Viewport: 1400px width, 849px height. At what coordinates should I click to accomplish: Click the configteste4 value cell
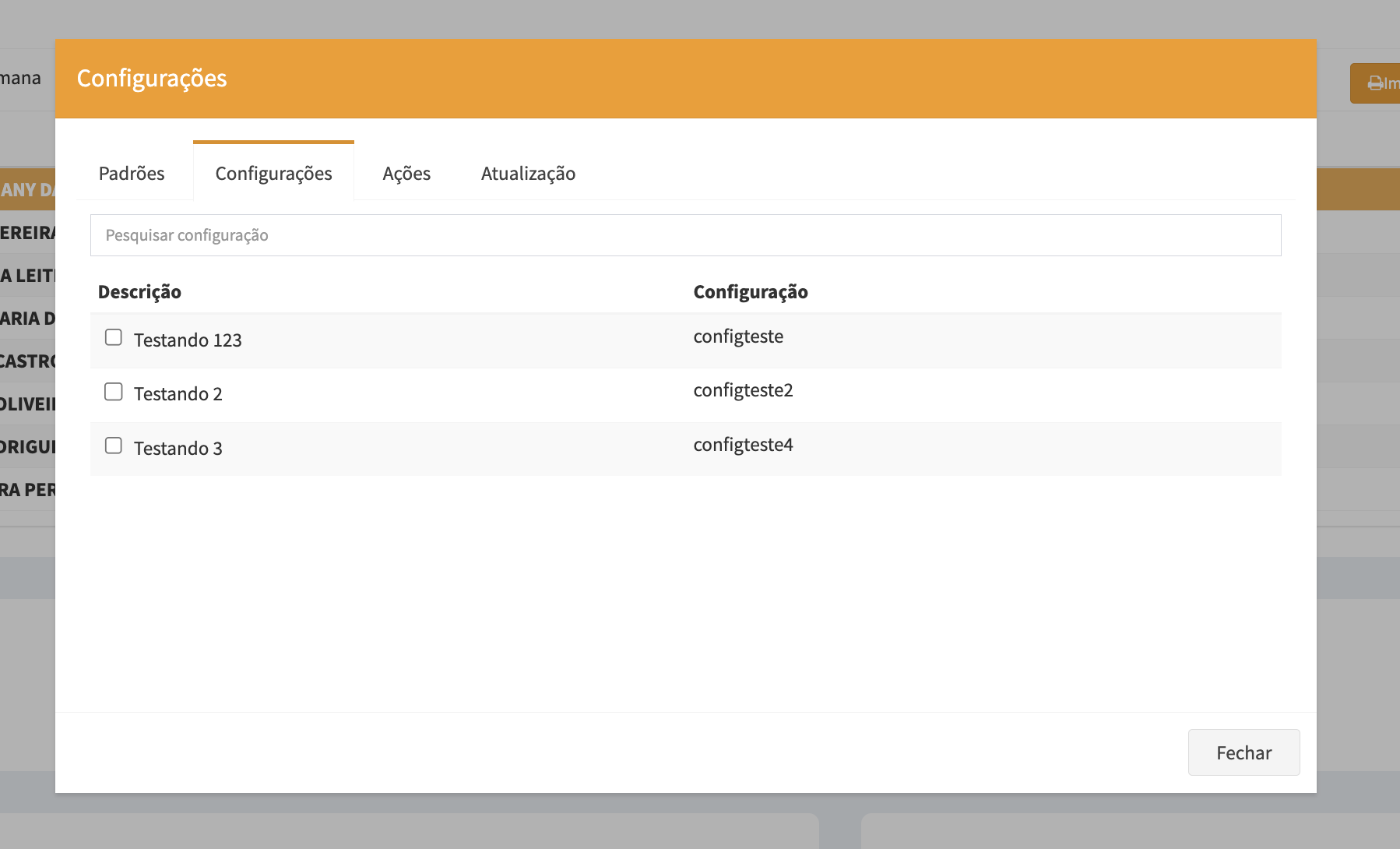[x=743, y=445]
